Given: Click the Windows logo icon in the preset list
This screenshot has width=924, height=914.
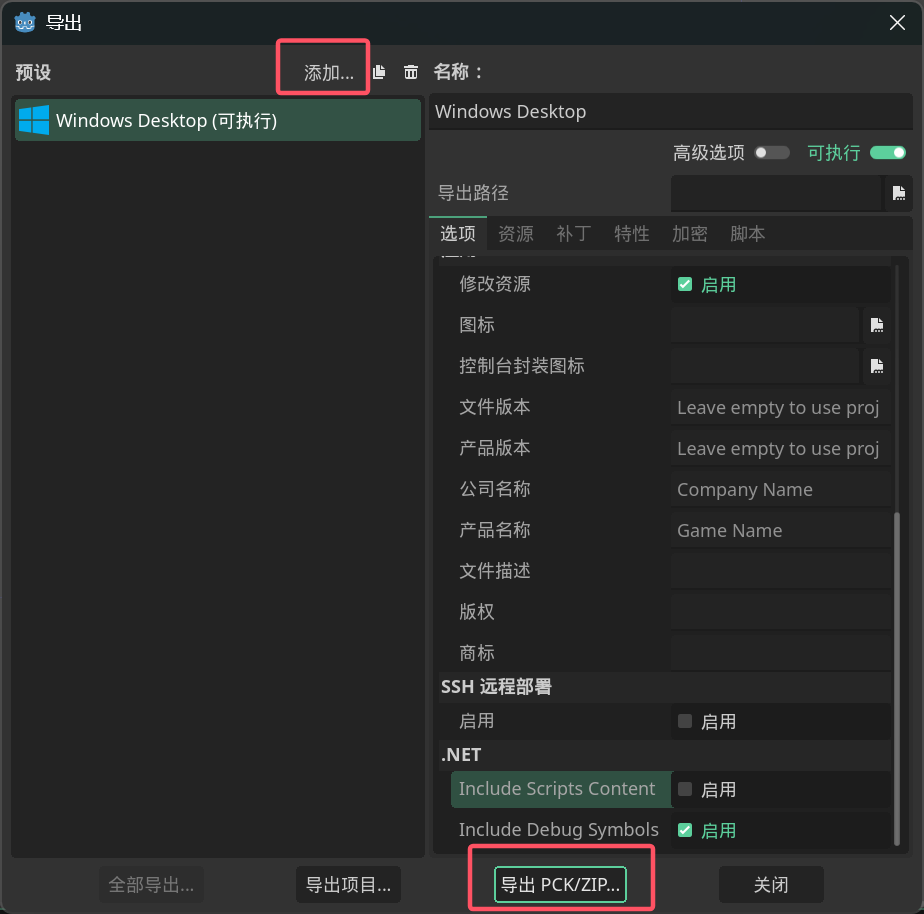Looking at the screenshot, I should click(34, 120).
